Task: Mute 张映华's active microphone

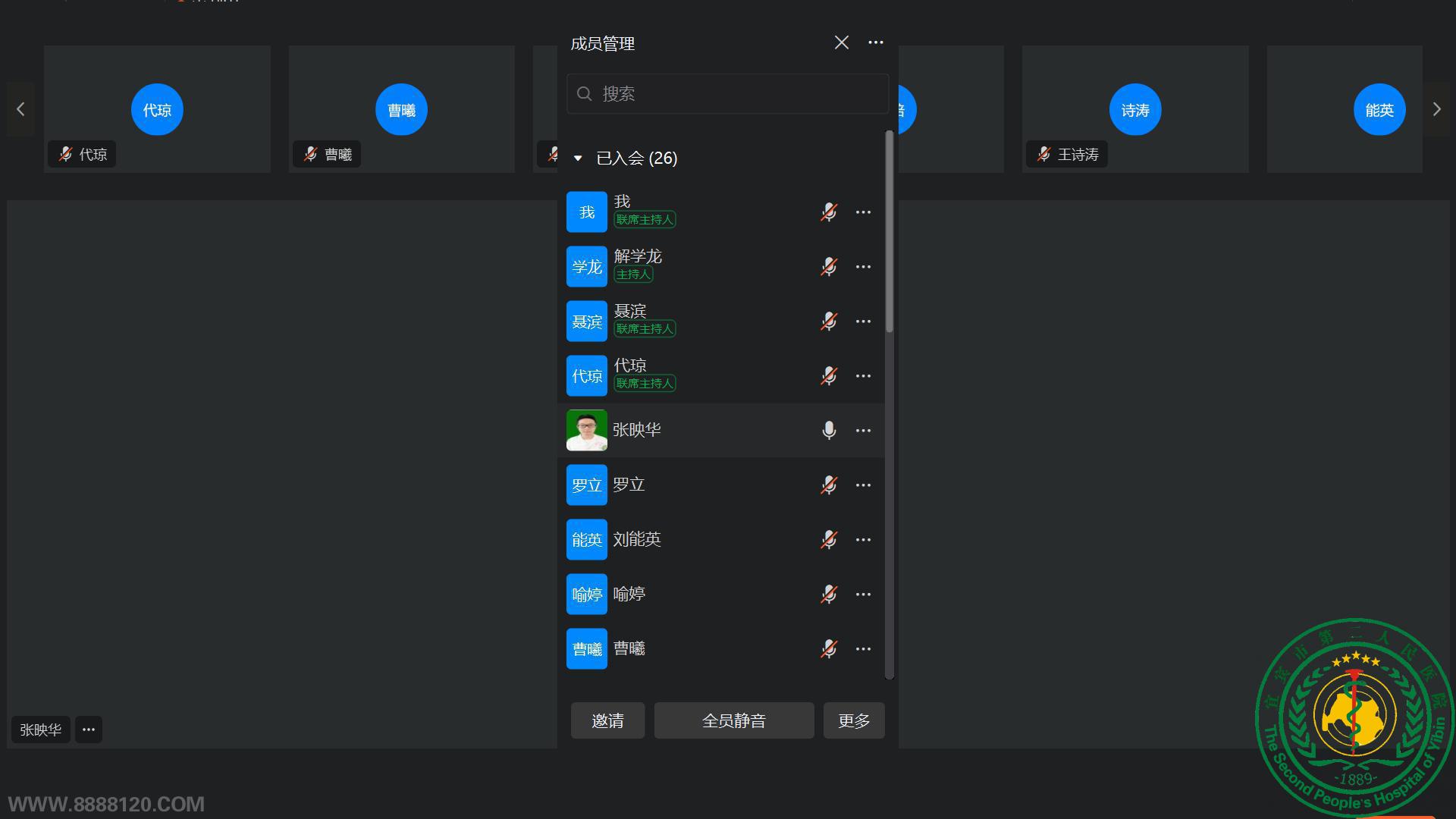Action: 829,430
